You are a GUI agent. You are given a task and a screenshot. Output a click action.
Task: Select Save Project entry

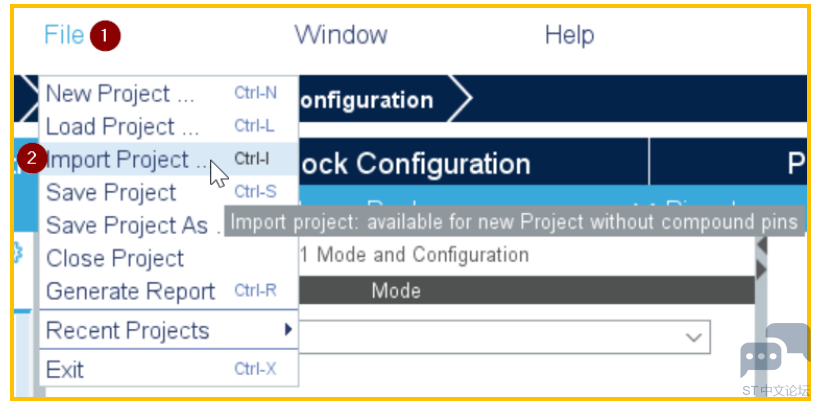(169, 192)
